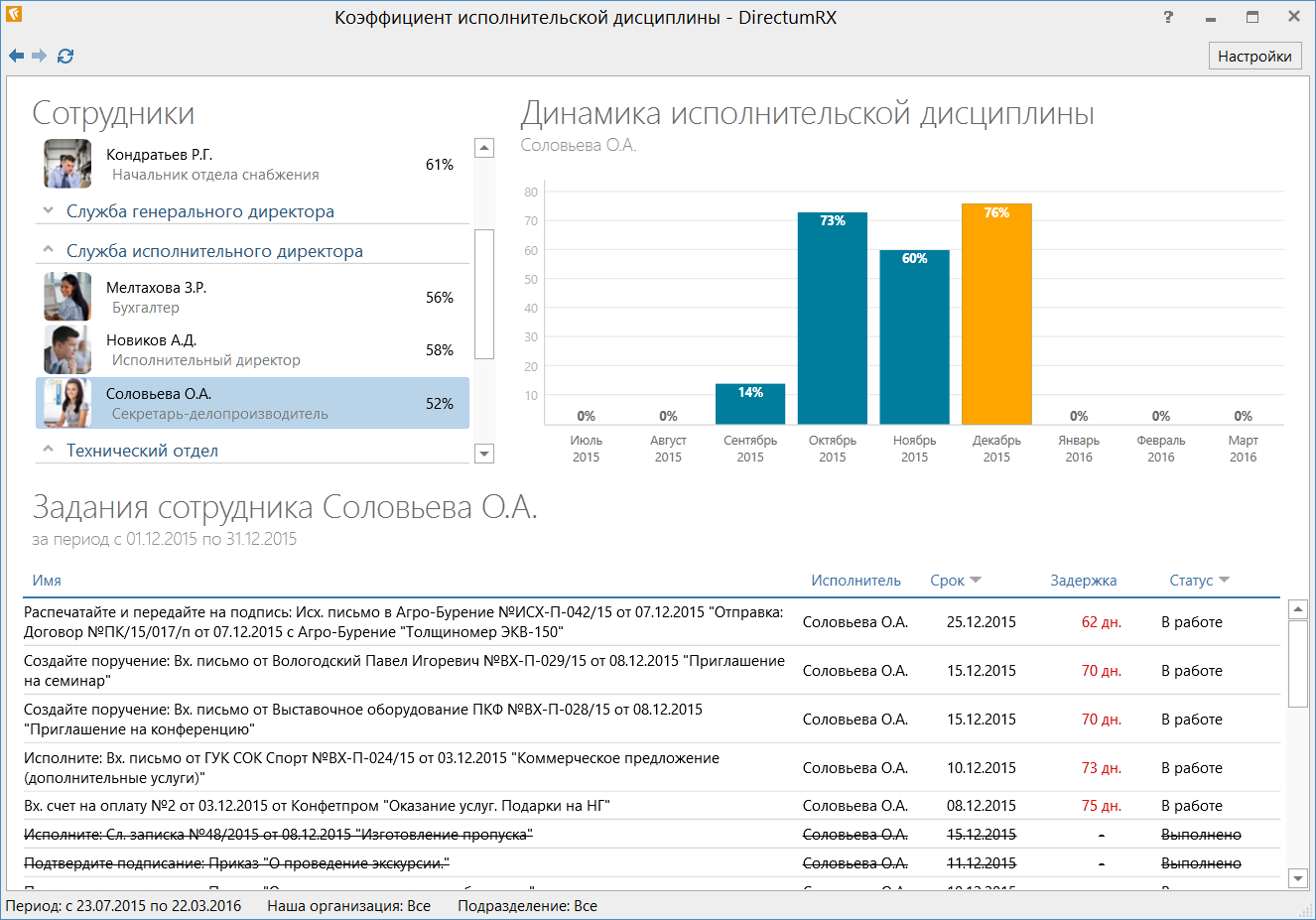Sort tasks by Имя column header

47,581
